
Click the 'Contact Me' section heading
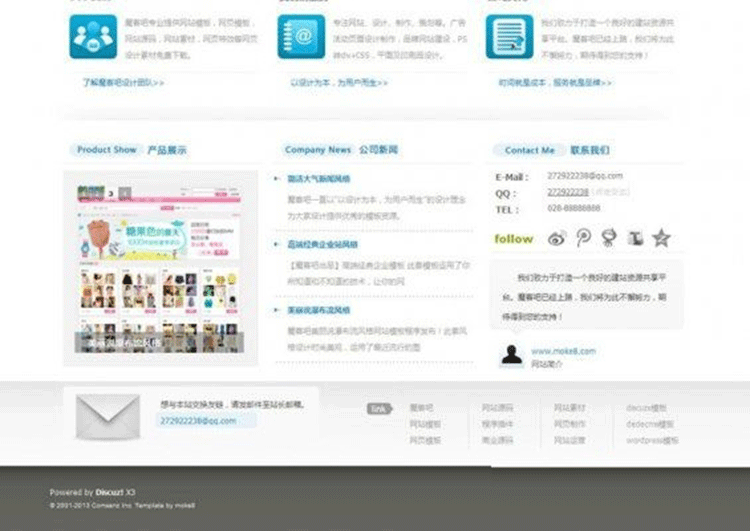pos(529,150)
